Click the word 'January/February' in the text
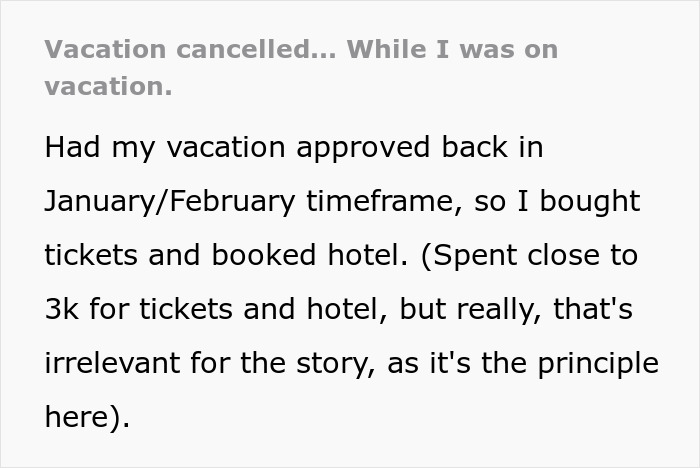 coord(170,201)
